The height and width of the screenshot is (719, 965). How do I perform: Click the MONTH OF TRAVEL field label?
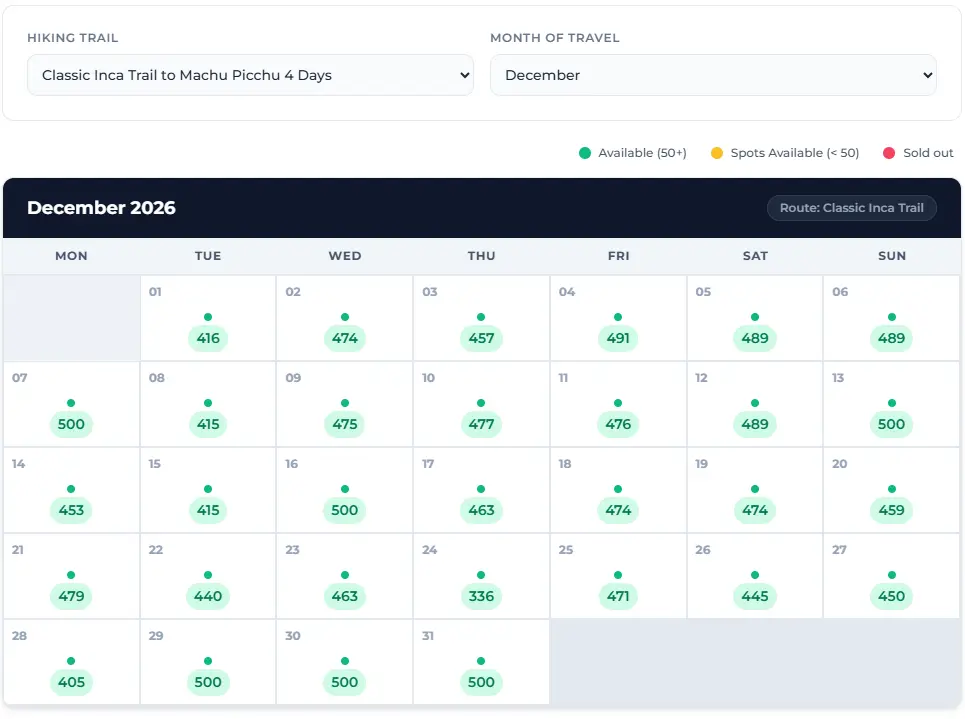pyautogui.click(x=555, y=38)
